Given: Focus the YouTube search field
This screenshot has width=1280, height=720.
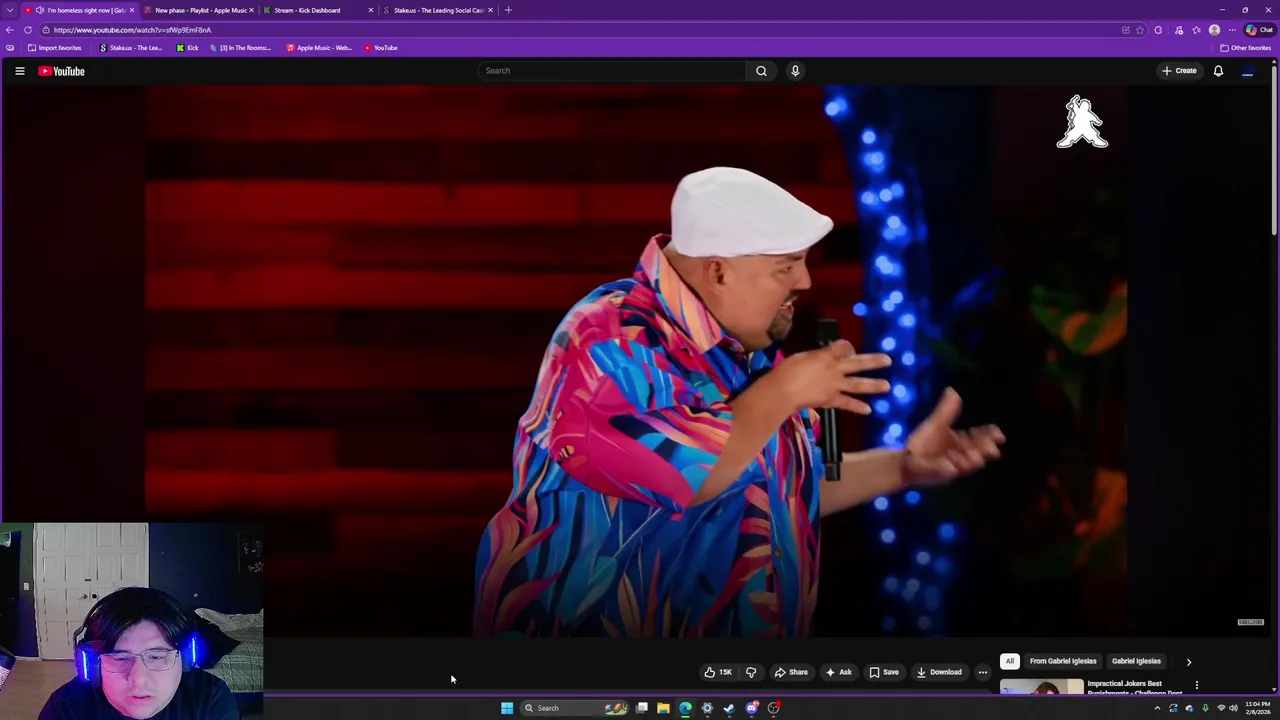Looking at the screenshot, I should coord(612,71).
